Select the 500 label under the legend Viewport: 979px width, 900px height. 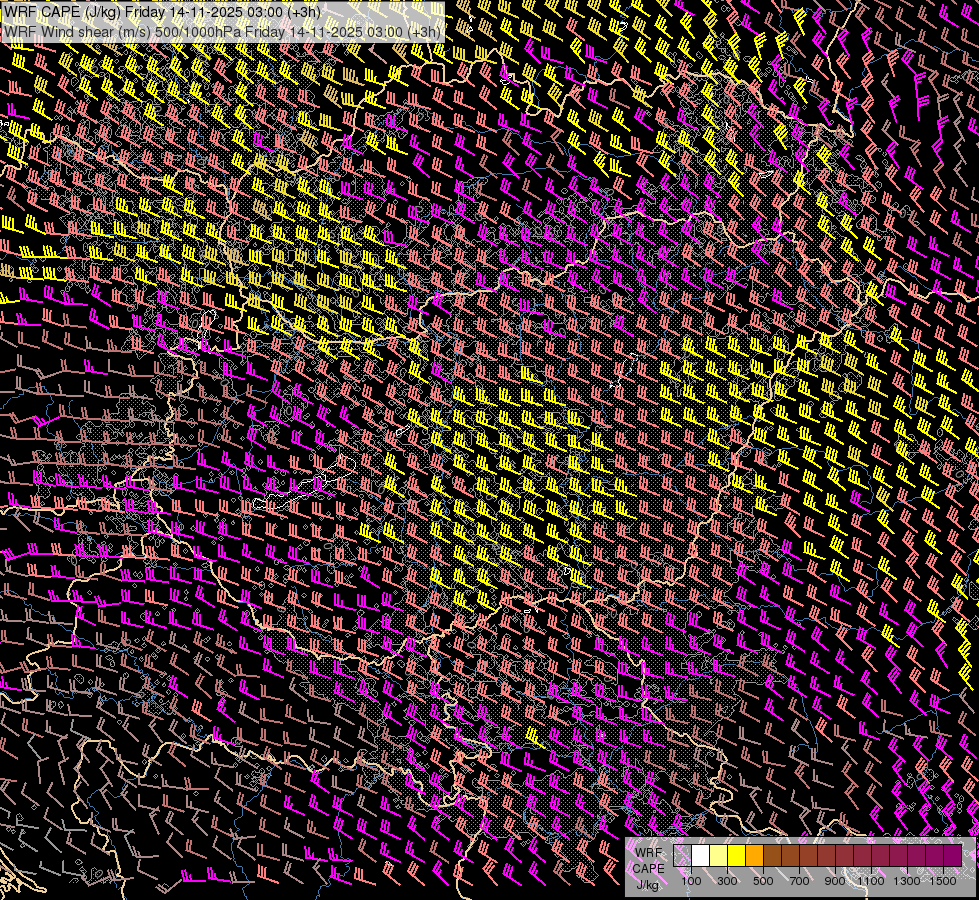[763, 881]
